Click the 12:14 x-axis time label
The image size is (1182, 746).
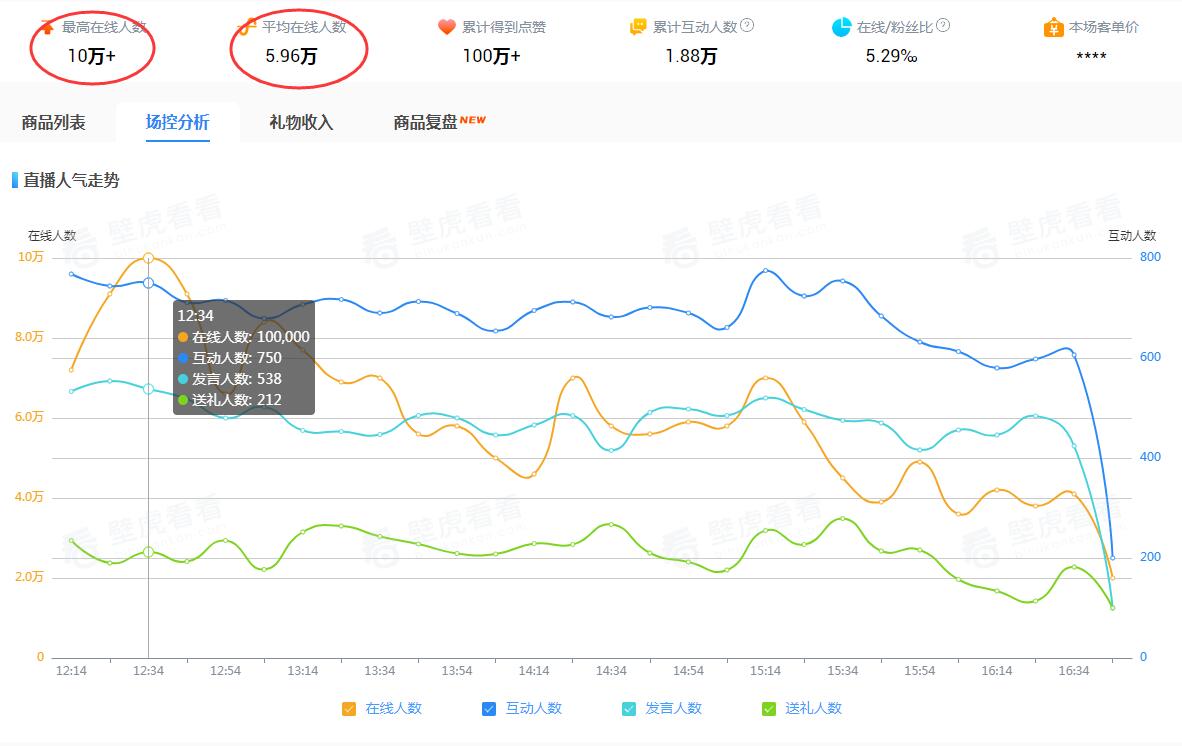[x=71, y=671]
